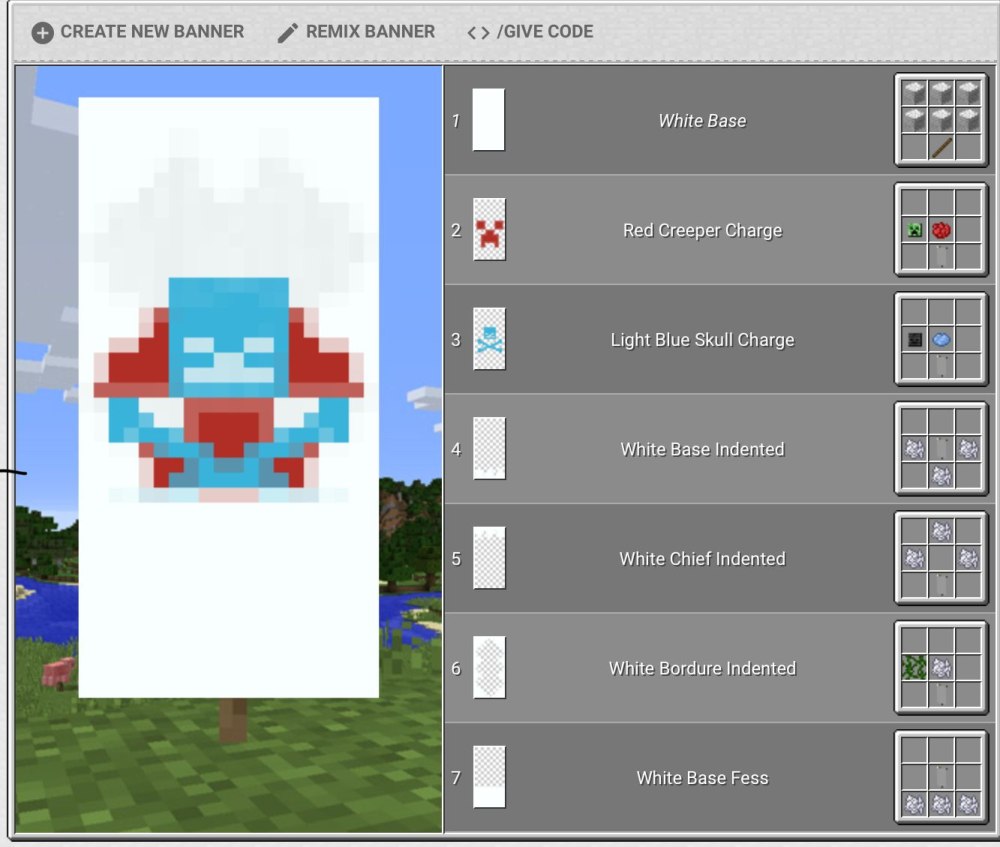Click the large banner preview image
Screen dimensions: 1000x847
coord(229,397)
